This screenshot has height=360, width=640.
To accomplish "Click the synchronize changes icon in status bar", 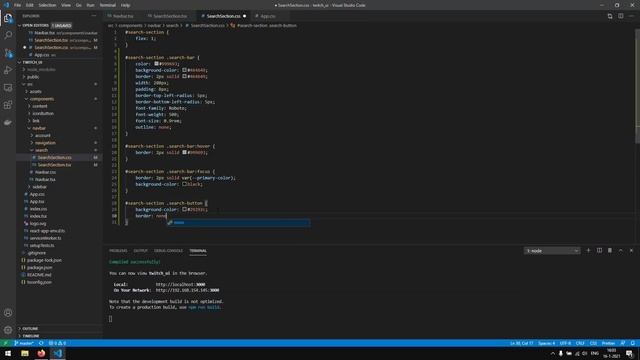I will click(x=41, y=343).
